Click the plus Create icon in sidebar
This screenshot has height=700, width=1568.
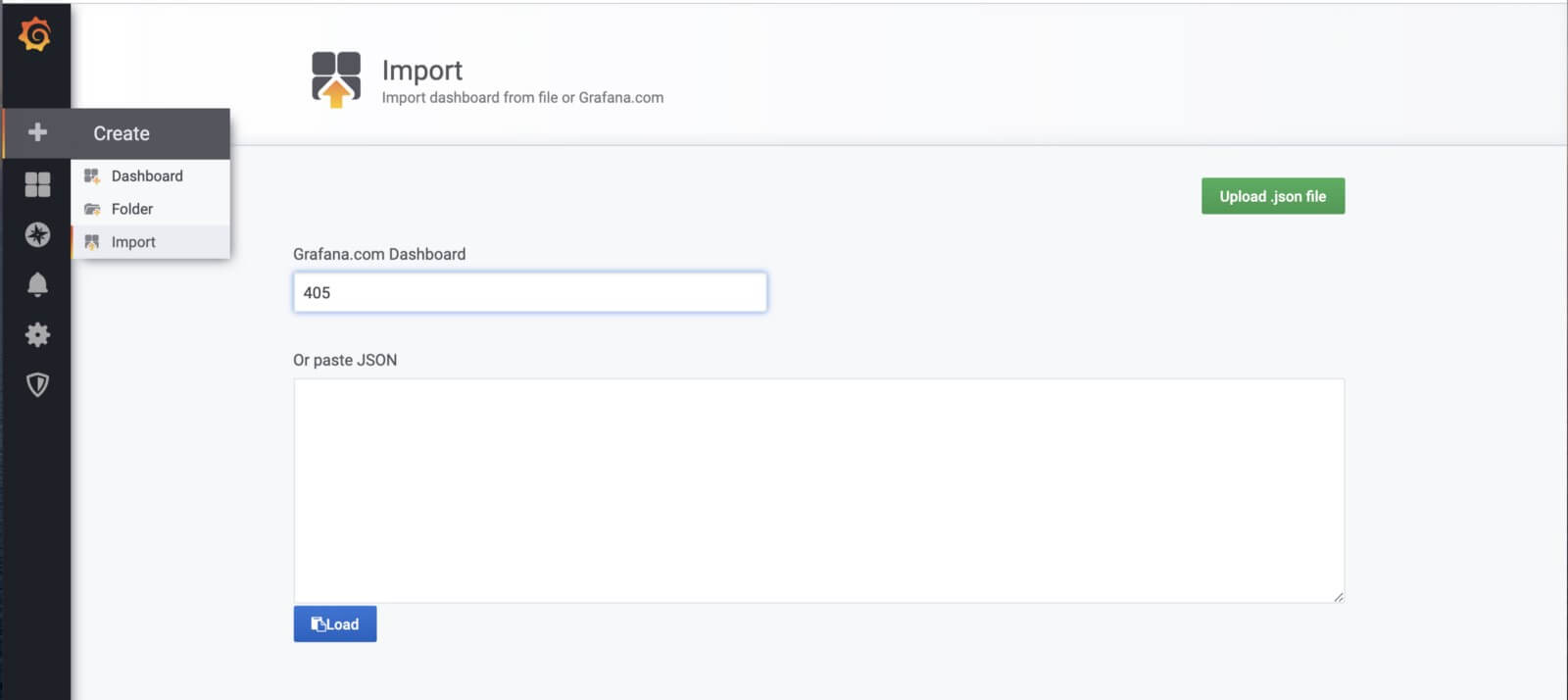(x=37, y=132)
